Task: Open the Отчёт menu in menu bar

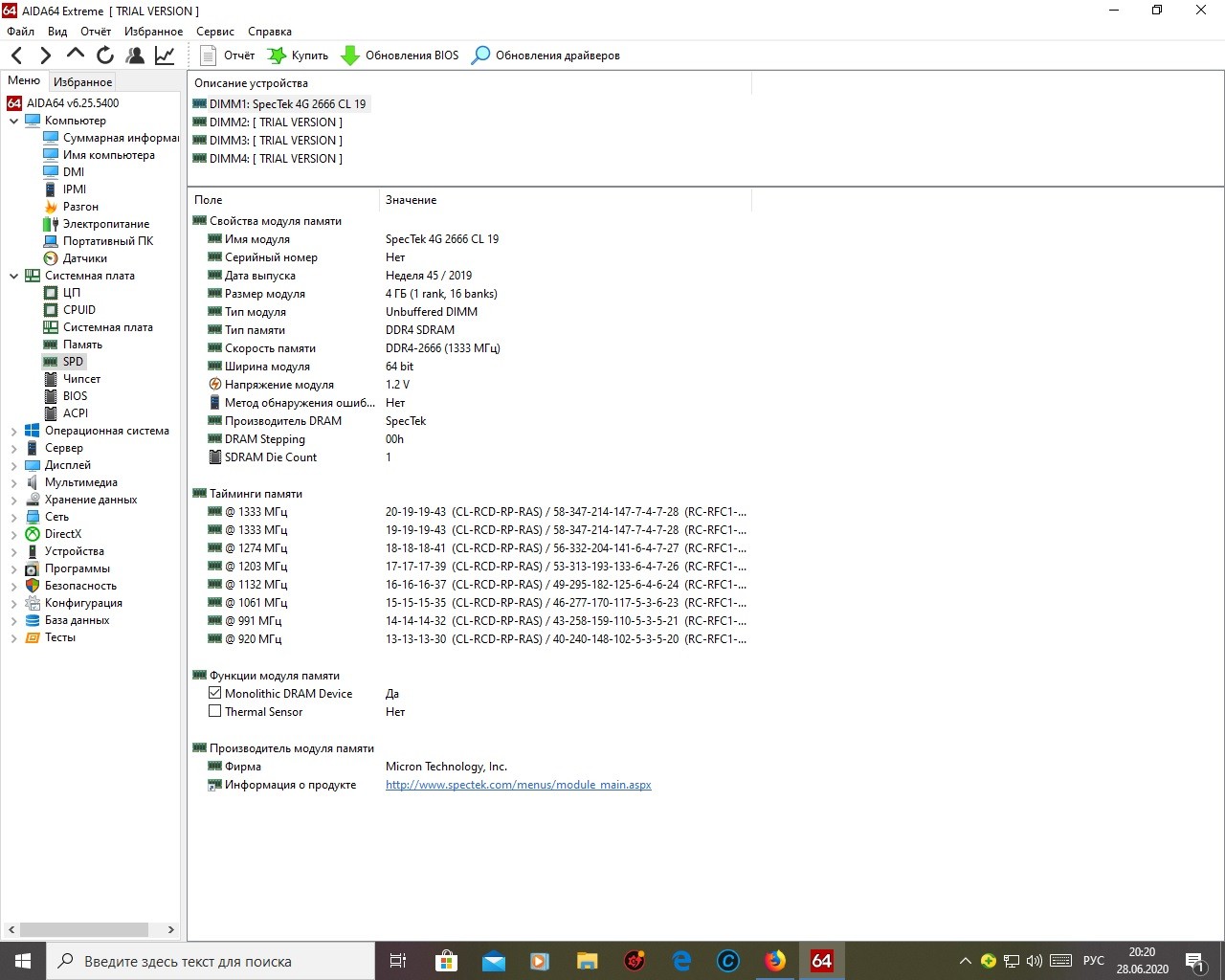Action: pos(96,32)
